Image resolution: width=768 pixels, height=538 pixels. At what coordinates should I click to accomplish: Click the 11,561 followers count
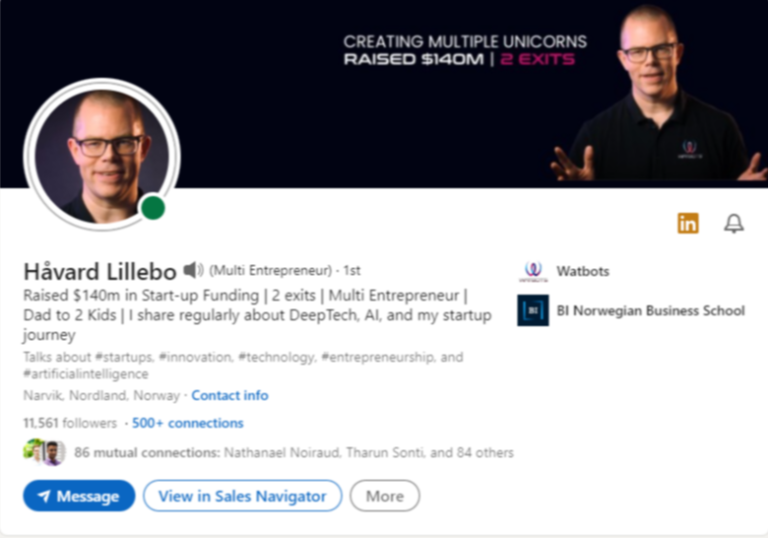(70, 423)
